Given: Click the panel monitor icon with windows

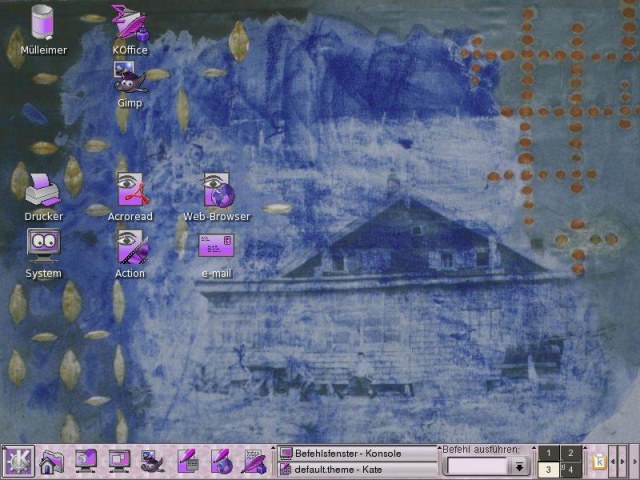Looking at the screenshot, I should [119, 461].
